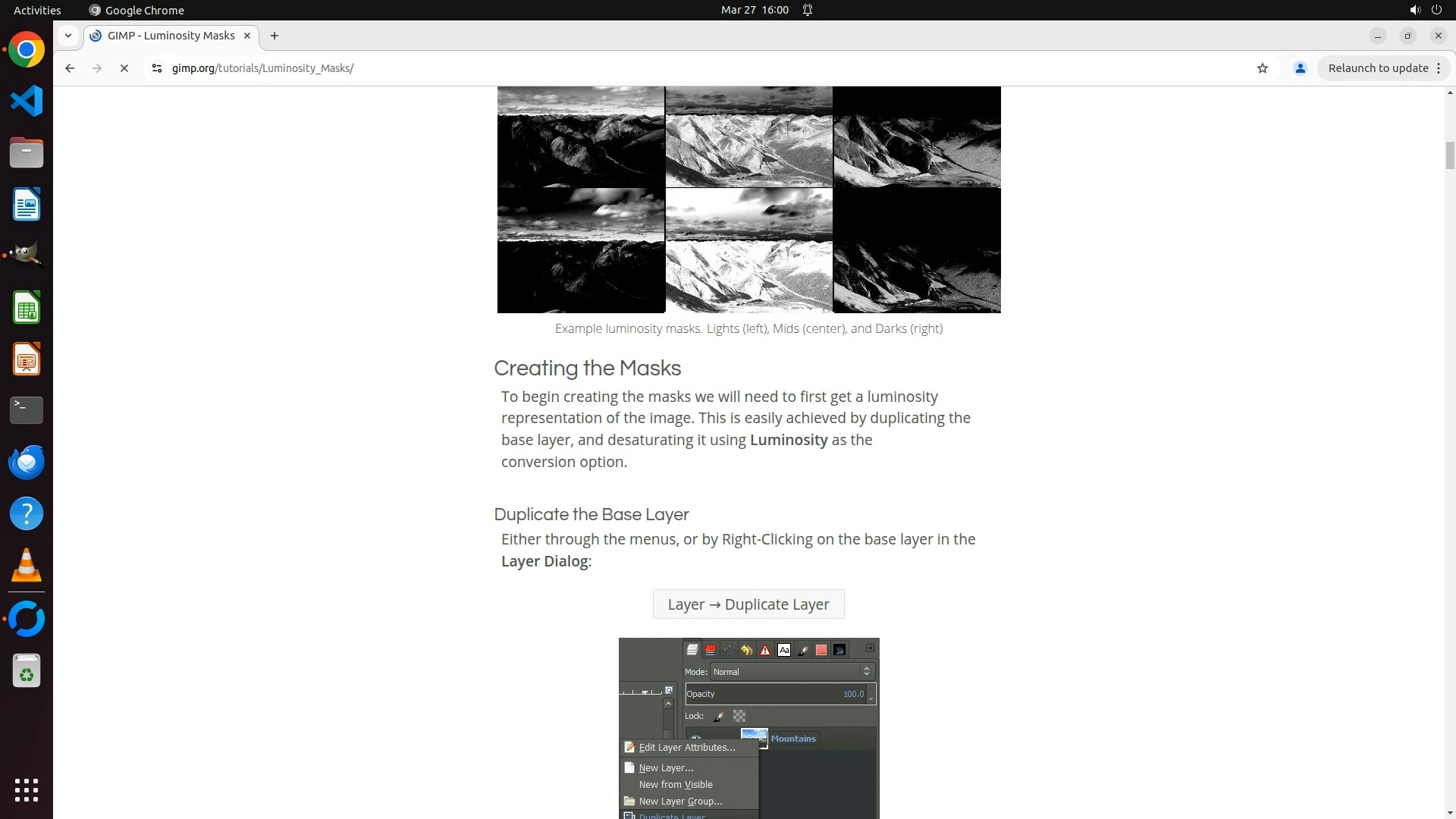Click the Layer → Duplicate Layer label

(x=748, y=604)
